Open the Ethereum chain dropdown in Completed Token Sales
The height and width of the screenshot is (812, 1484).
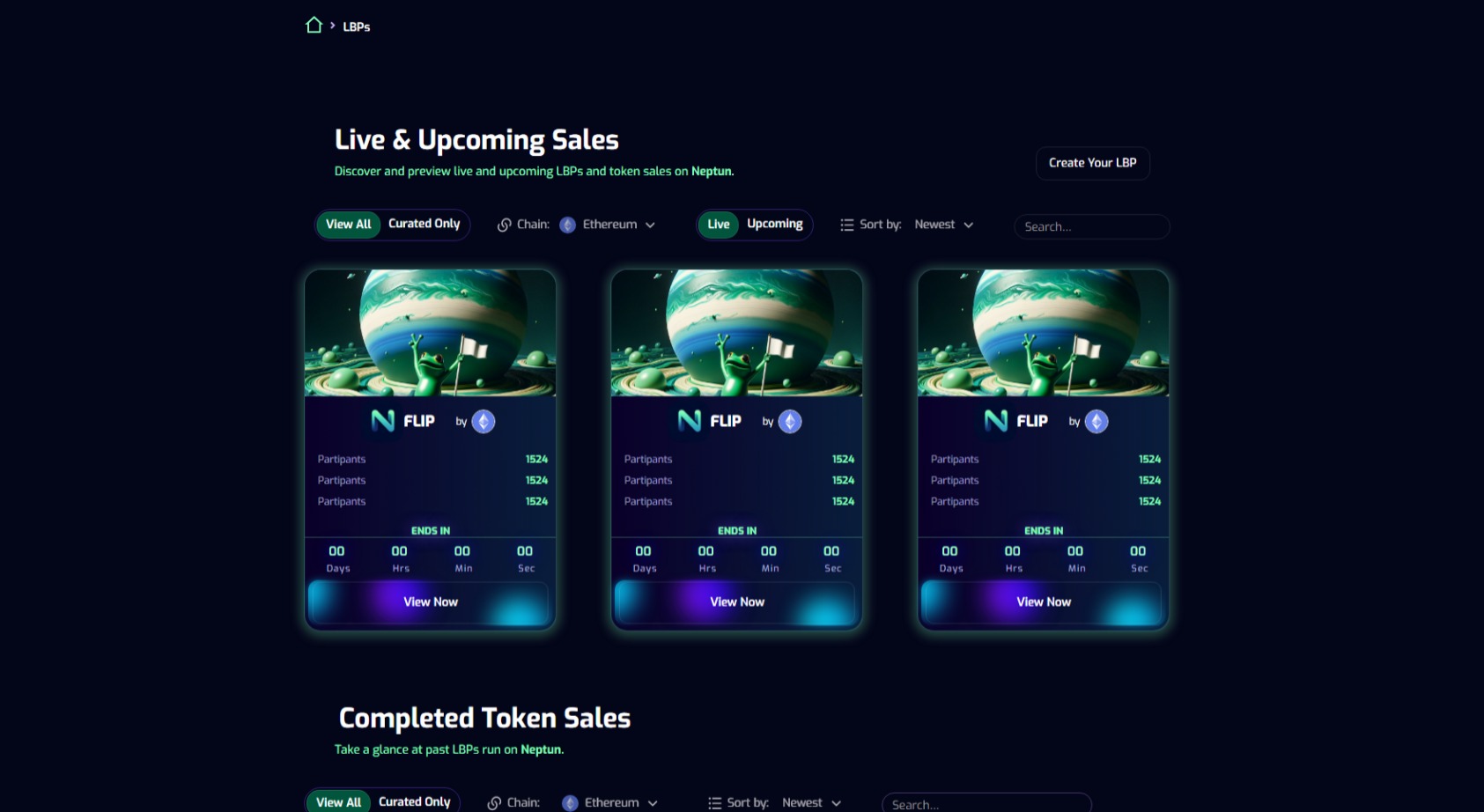pos(610,802)
